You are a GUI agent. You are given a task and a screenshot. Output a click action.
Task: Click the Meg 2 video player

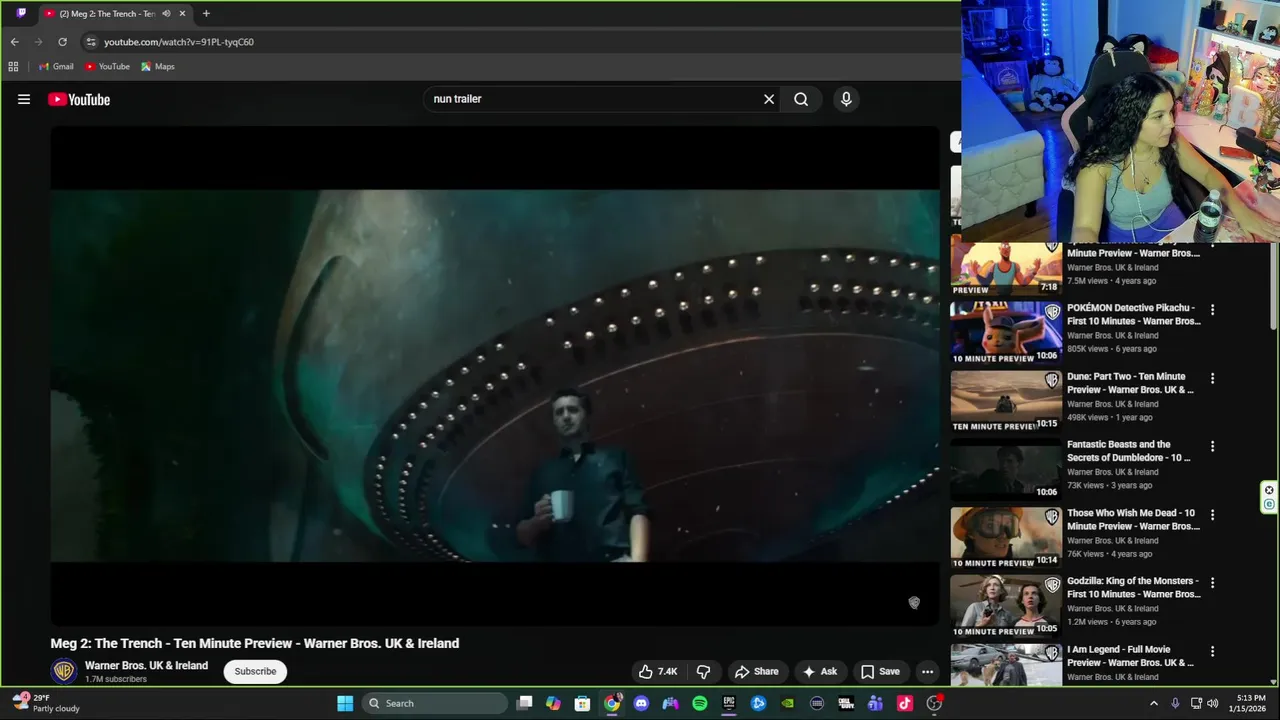495,375
